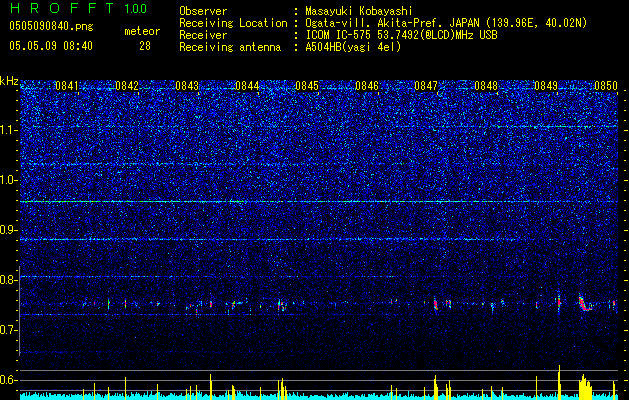The image size is (629, 400).
Task: Click the 0848 time marker
Action: (486, 86)
